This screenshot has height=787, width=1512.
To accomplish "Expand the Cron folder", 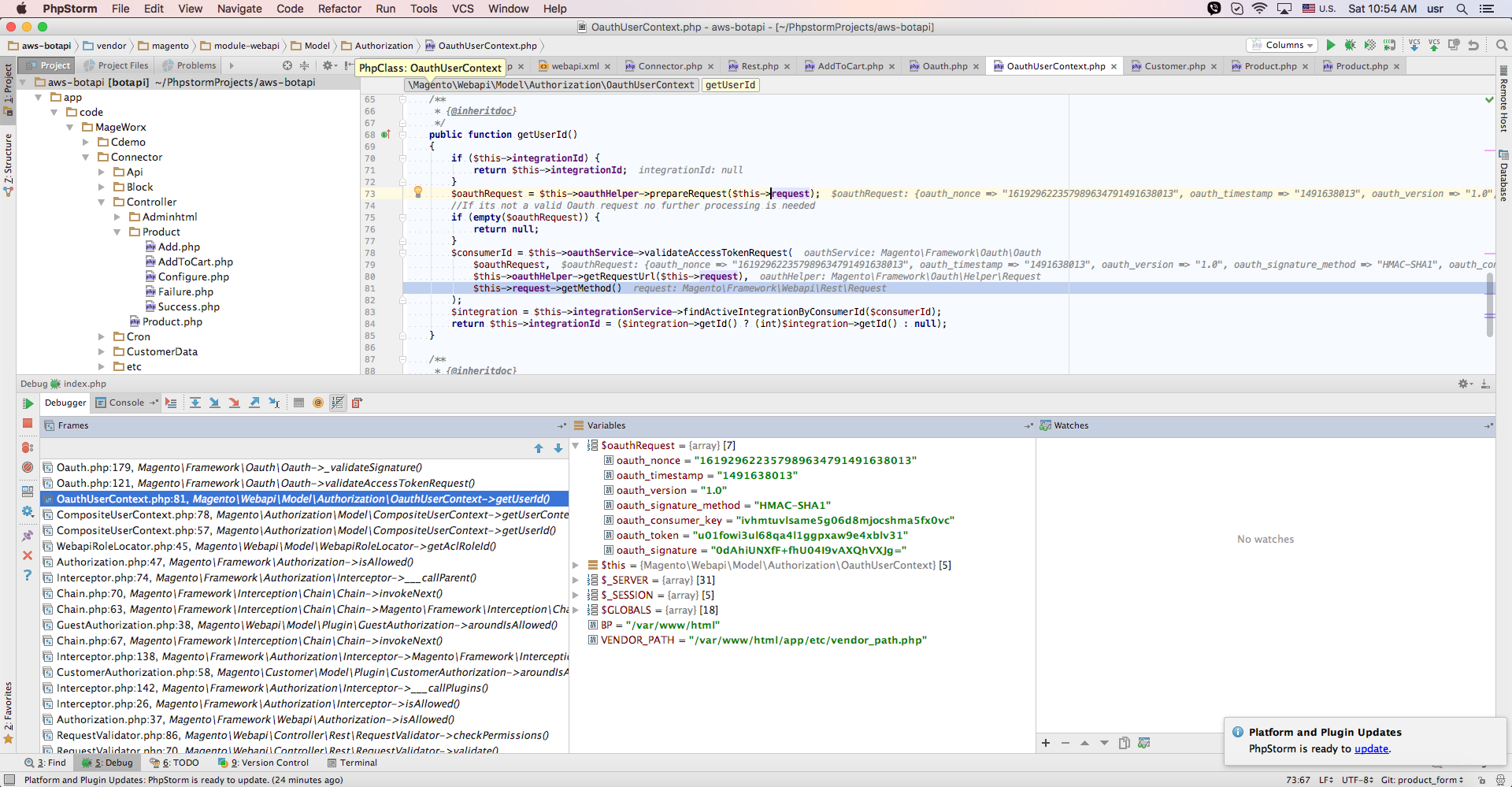I will tap(101, 337).
